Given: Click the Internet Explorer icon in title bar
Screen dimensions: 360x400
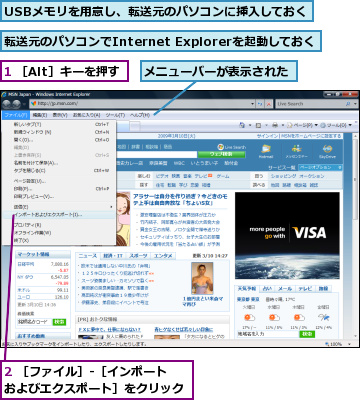Looking at the screenshot, I should pos(4,94).
